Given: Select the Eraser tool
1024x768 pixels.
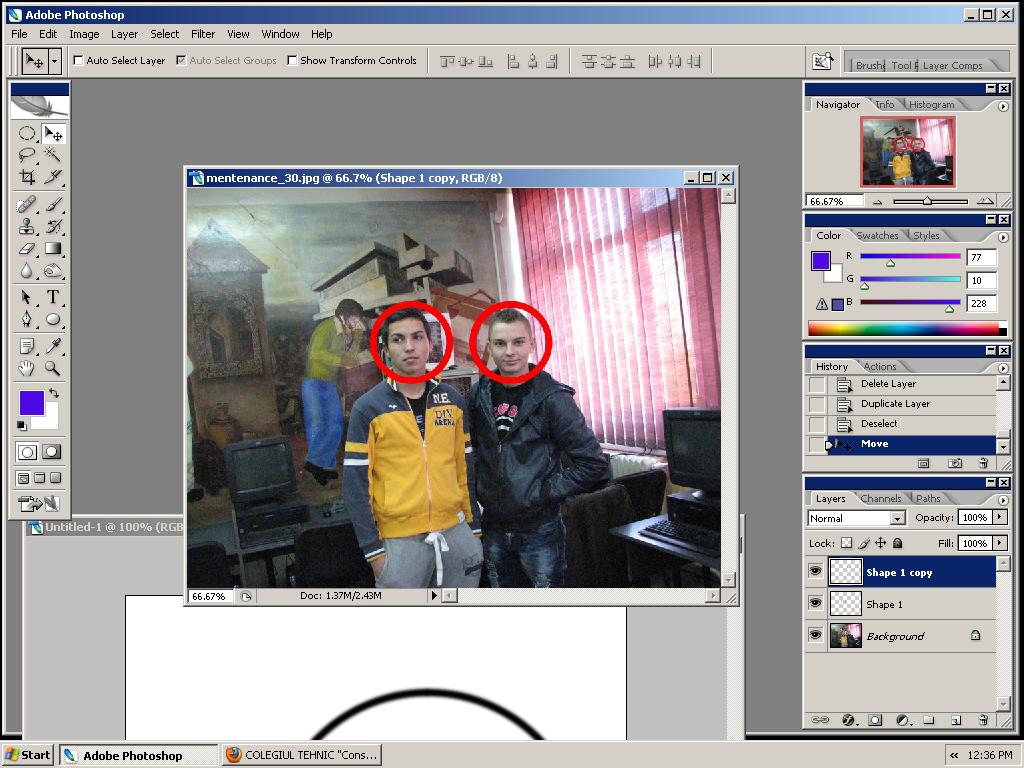Looking at the screenshot, I should pyautogui.click(x=26, y=248).
